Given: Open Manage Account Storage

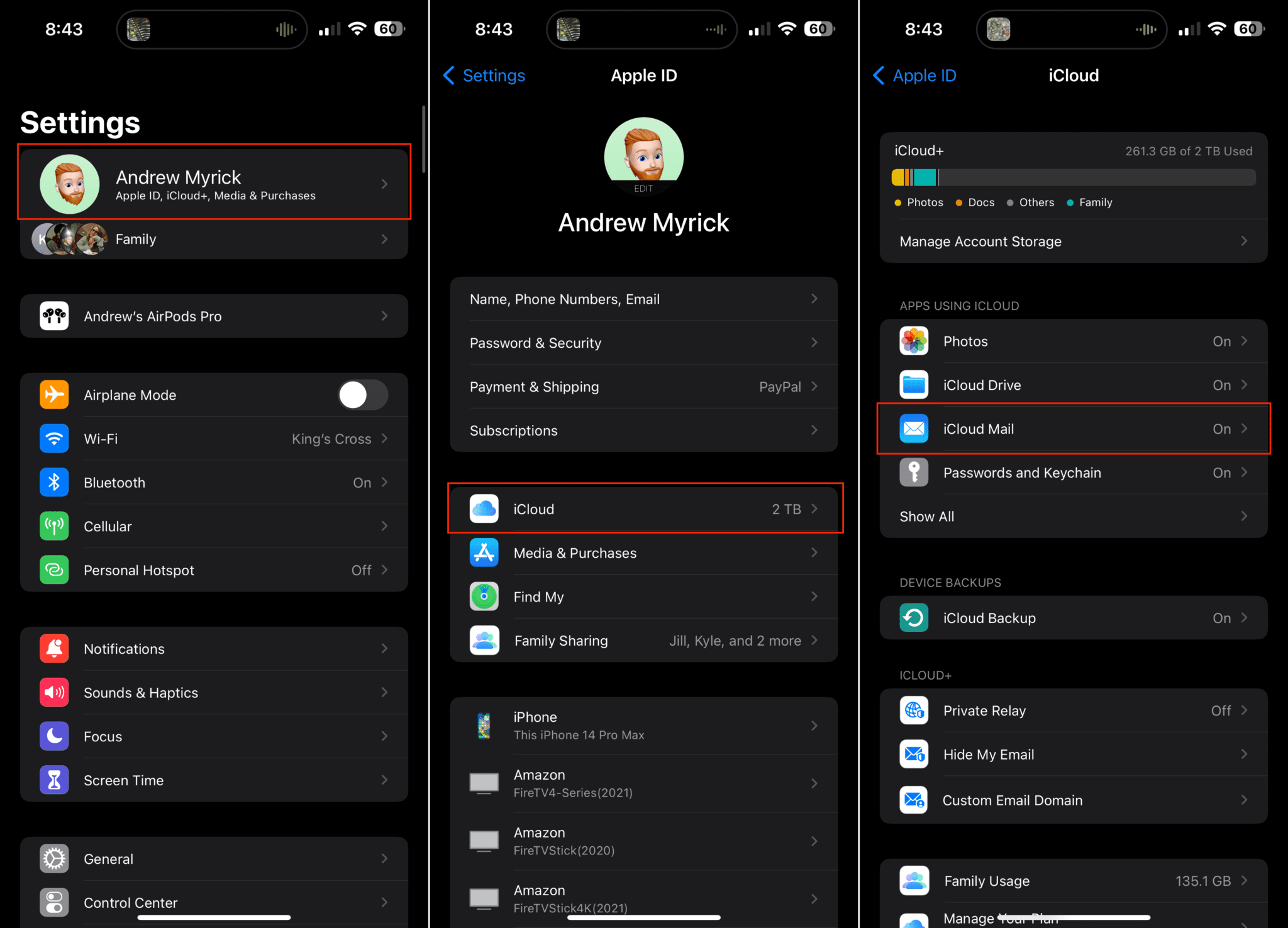Looking at the screenshot, I should [x=1069, y=241].
